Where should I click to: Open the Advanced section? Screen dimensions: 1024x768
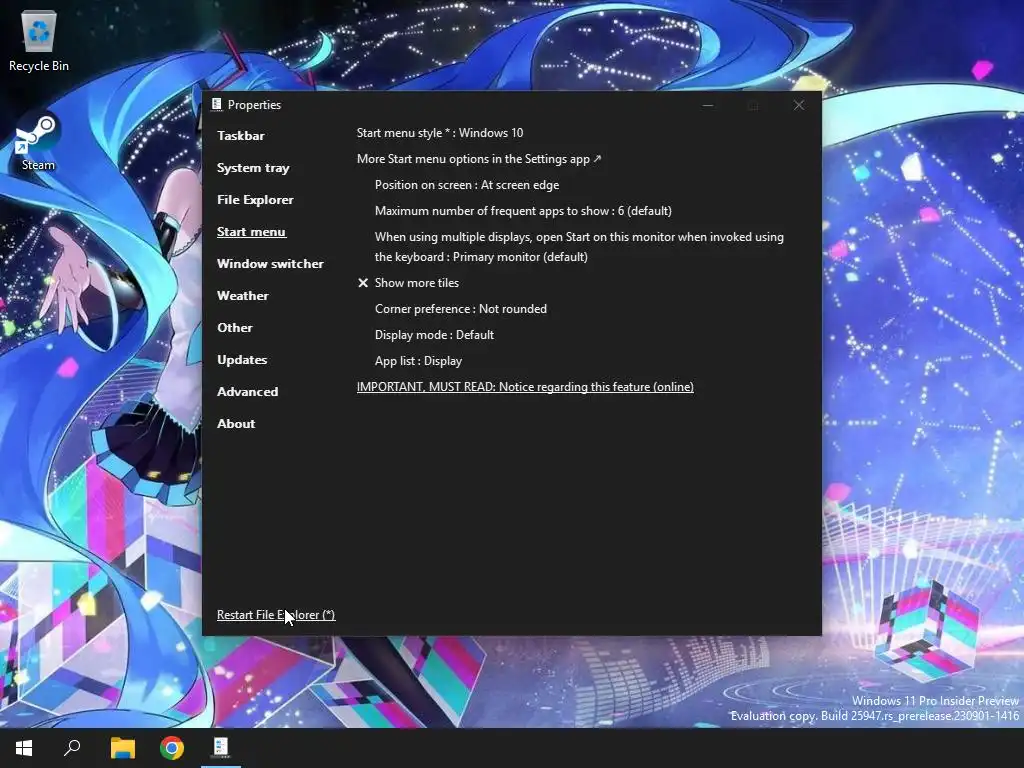point(248,392)
